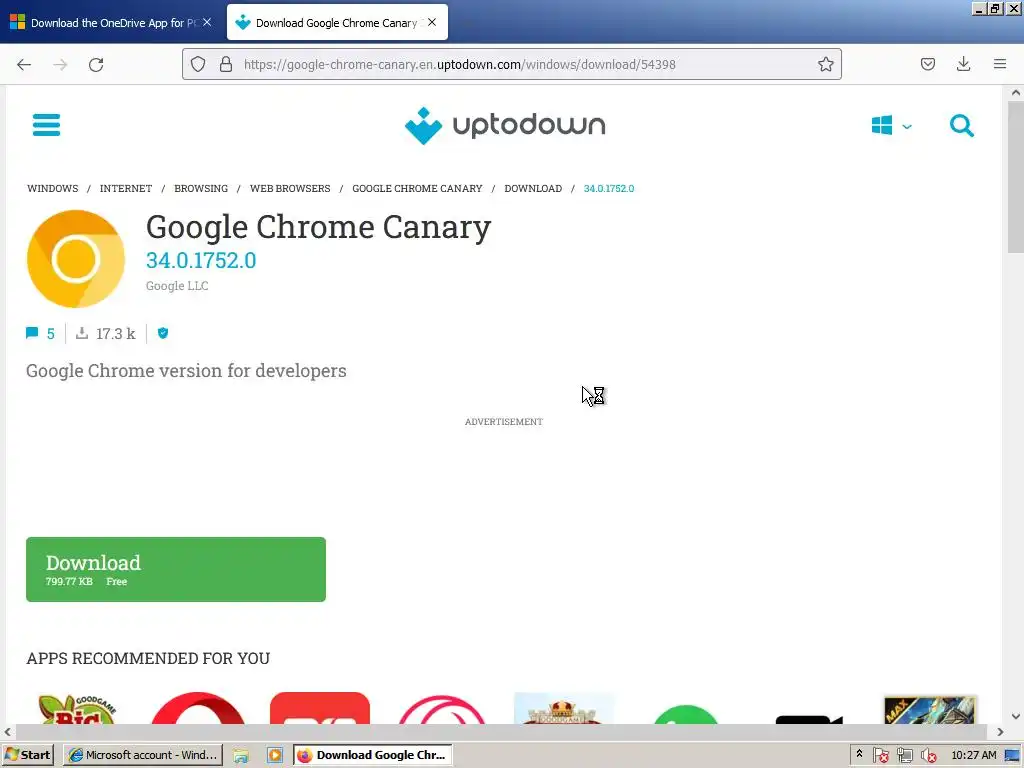Viewport: 1024px width, 768px height.
Task: Open the Uptodown hamburger menu
Action: pyautogui.click(x=46, y=125)
